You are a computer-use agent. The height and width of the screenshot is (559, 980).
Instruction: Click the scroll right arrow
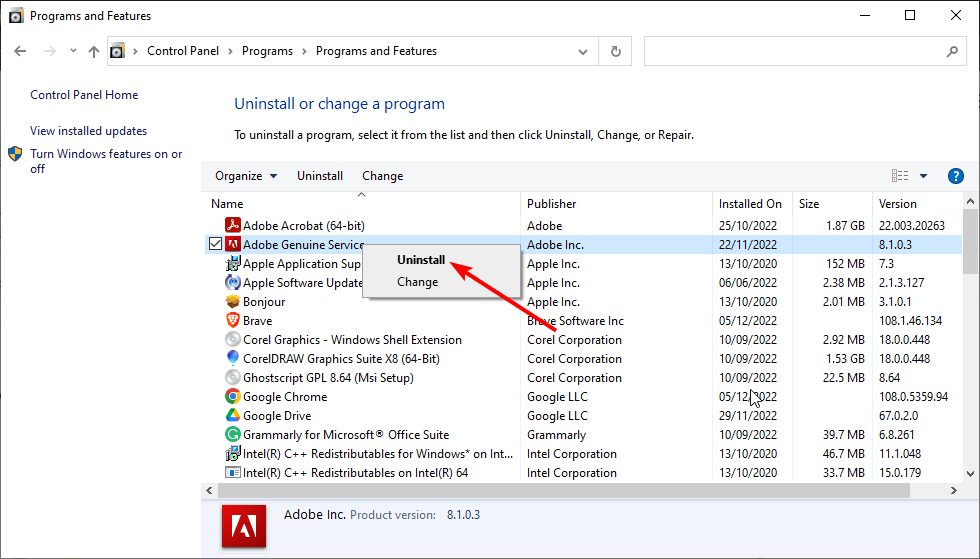click(x=954, y=491)
